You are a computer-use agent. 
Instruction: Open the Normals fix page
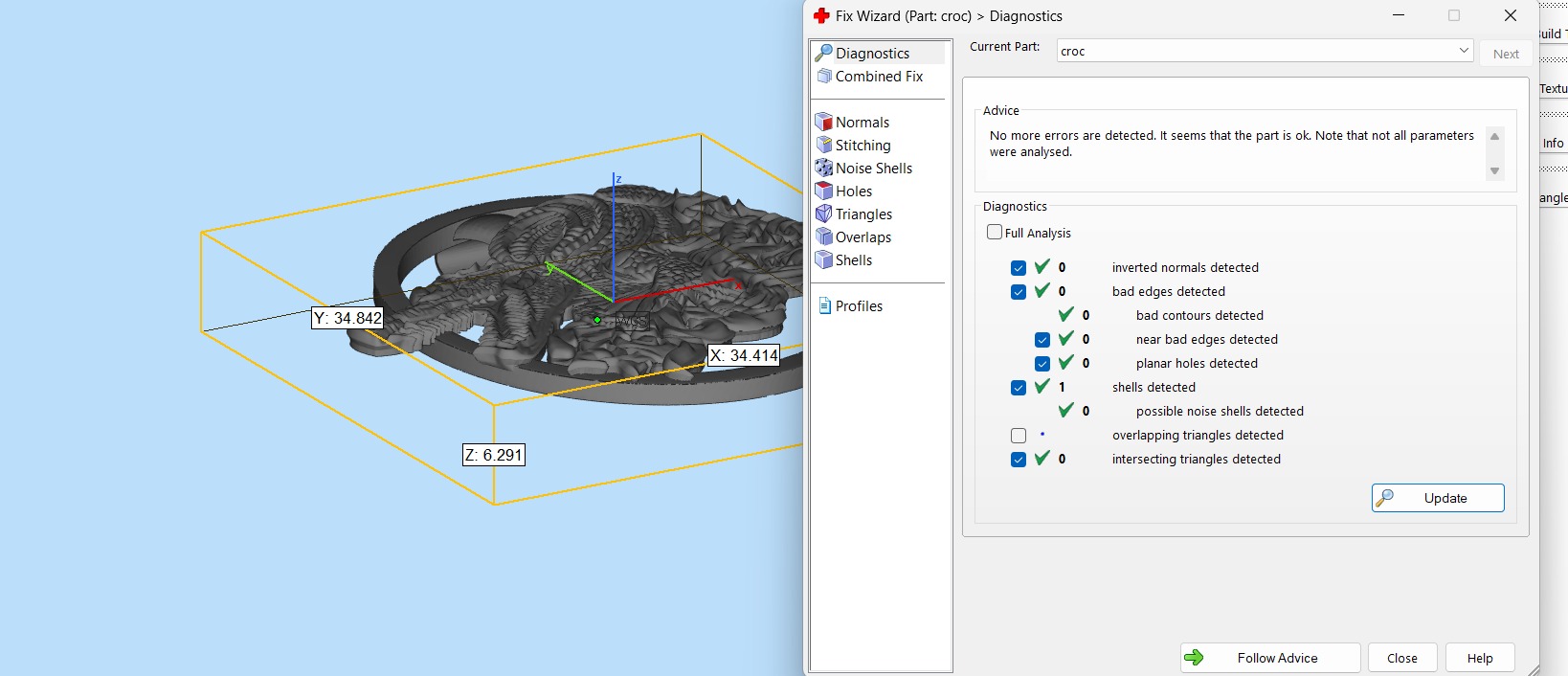click(862, 122)
